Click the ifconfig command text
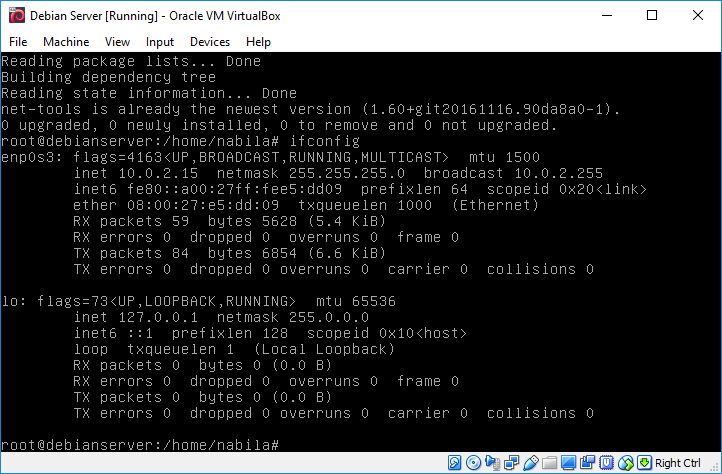The width and height of the screenshot is (722, 474). 325,141
